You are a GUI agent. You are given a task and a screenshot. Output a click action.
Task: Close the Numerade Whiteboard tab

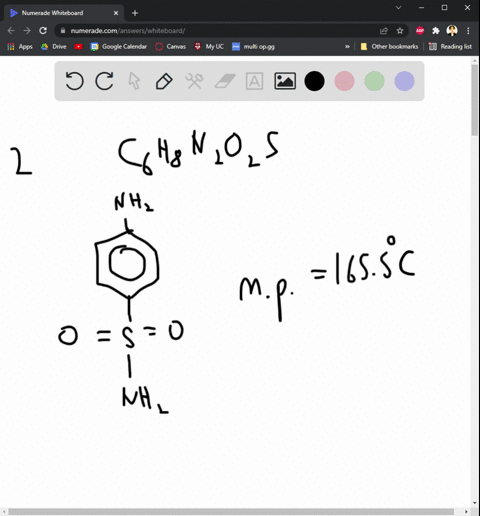[x=116, y=13]
